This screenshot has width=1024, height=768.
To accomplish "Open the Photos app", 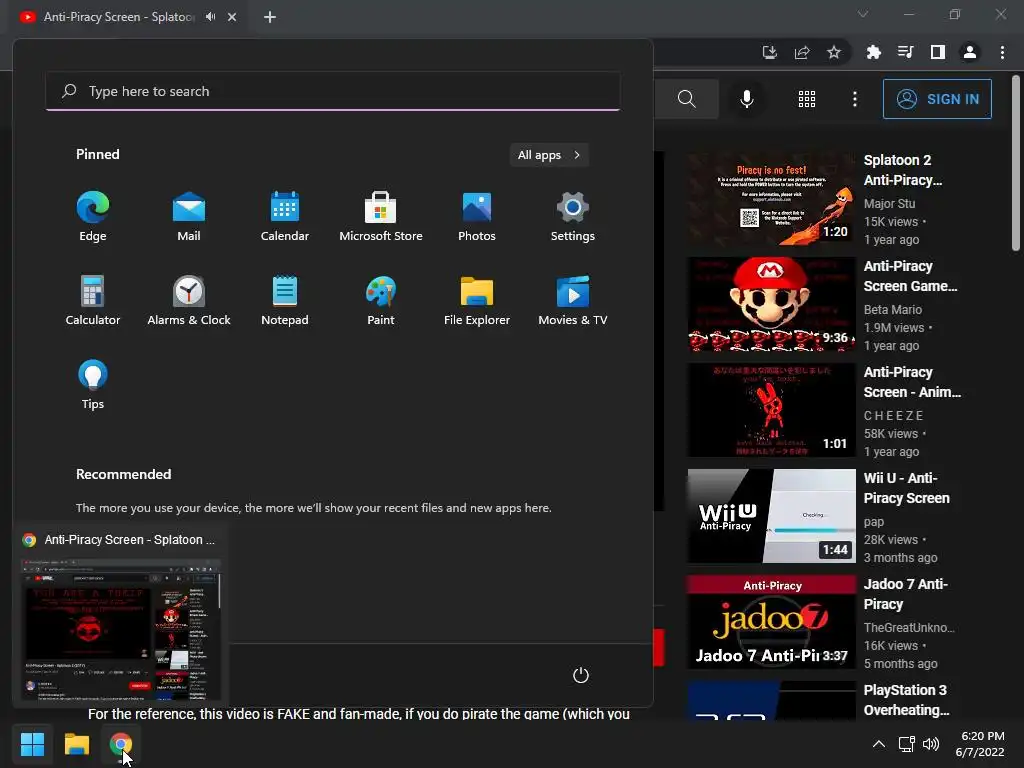I will pyautogui.click(x=477, y=216).
